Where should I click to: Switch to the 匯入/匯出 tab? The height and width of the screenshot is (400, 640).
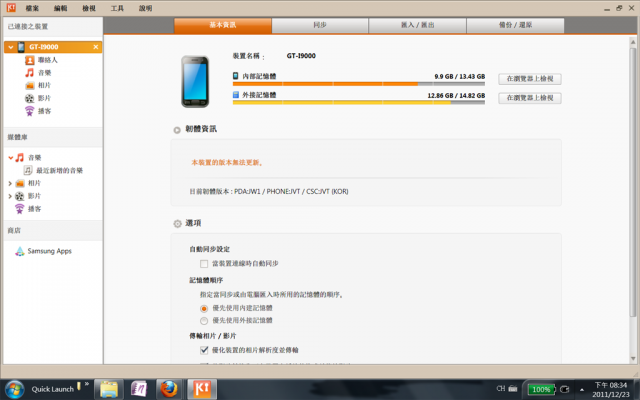pos(418,25)
